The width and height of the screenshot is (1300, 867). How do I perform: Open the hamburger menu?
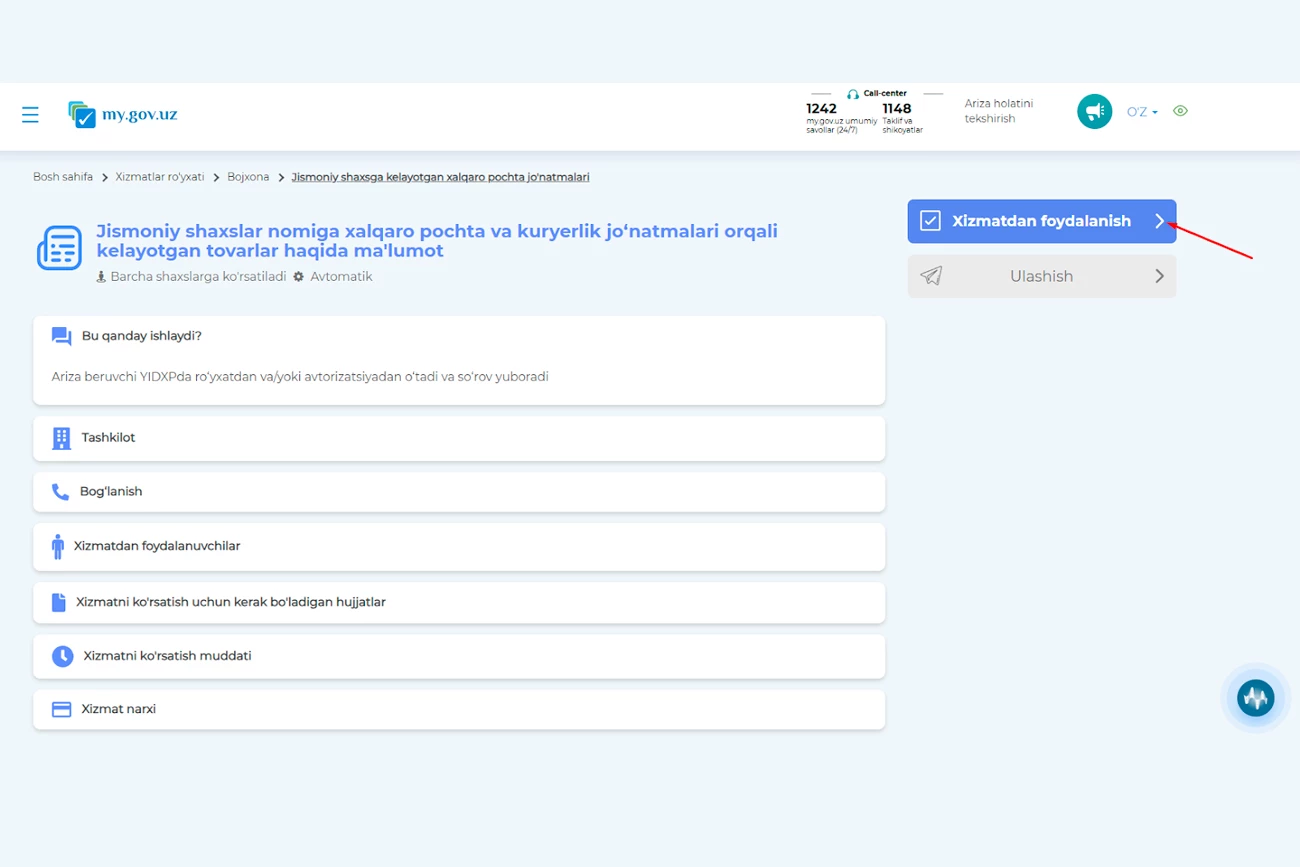(x=30, y=114)
